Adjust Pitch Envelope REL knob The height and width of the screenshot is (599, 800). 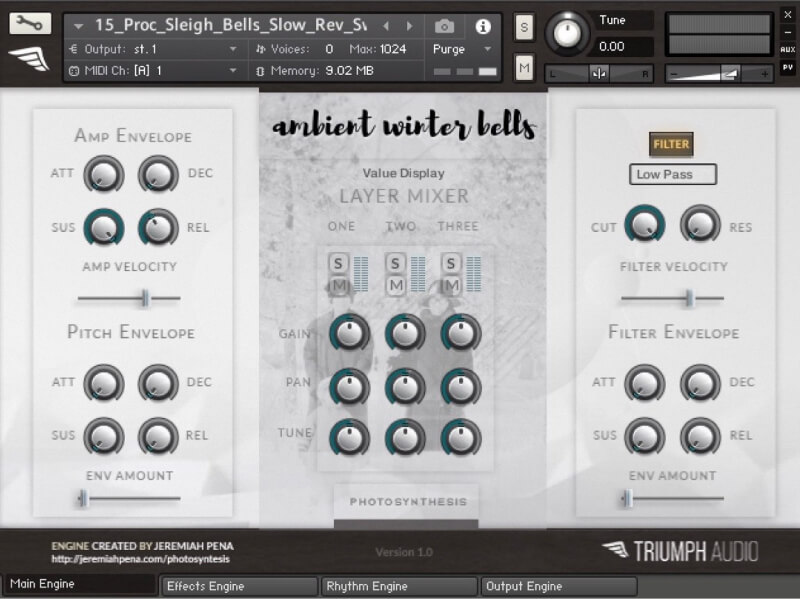pos(158,436)
